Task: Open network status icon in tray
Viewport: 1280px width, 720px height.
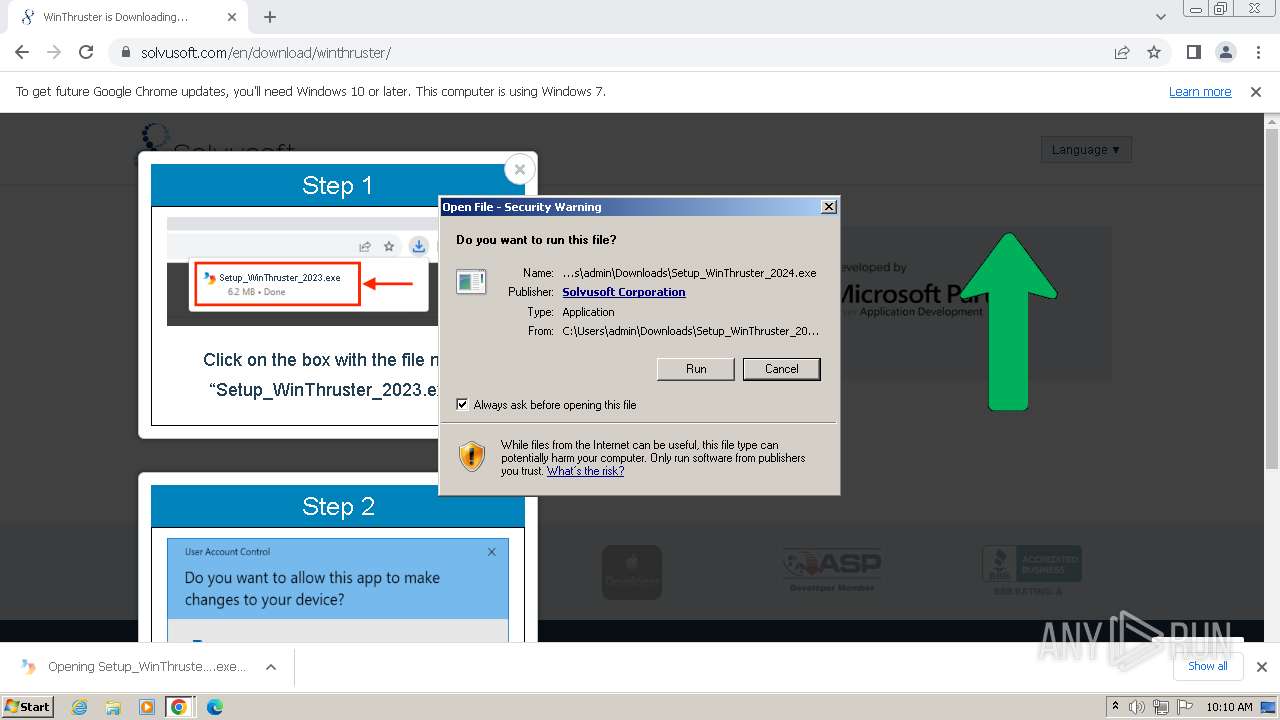Action: tap(1160, 707)
